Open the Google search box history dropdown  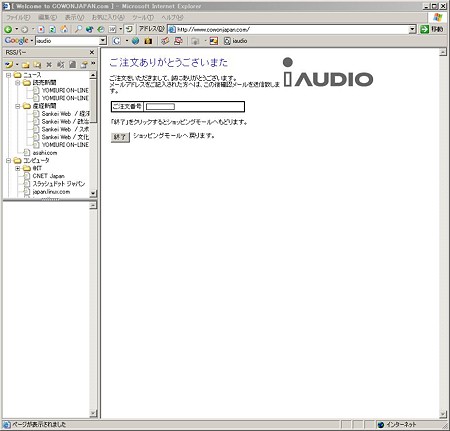pyautogui.click(x=103, y=41)
